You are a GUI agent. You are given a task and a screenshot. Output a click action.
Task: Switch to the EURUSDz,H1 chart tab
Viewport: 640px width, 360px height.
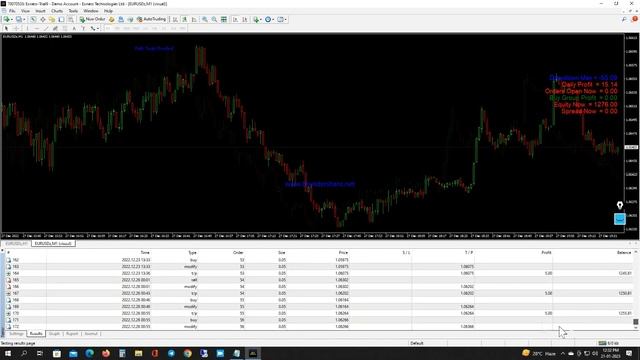click(16, 244)
